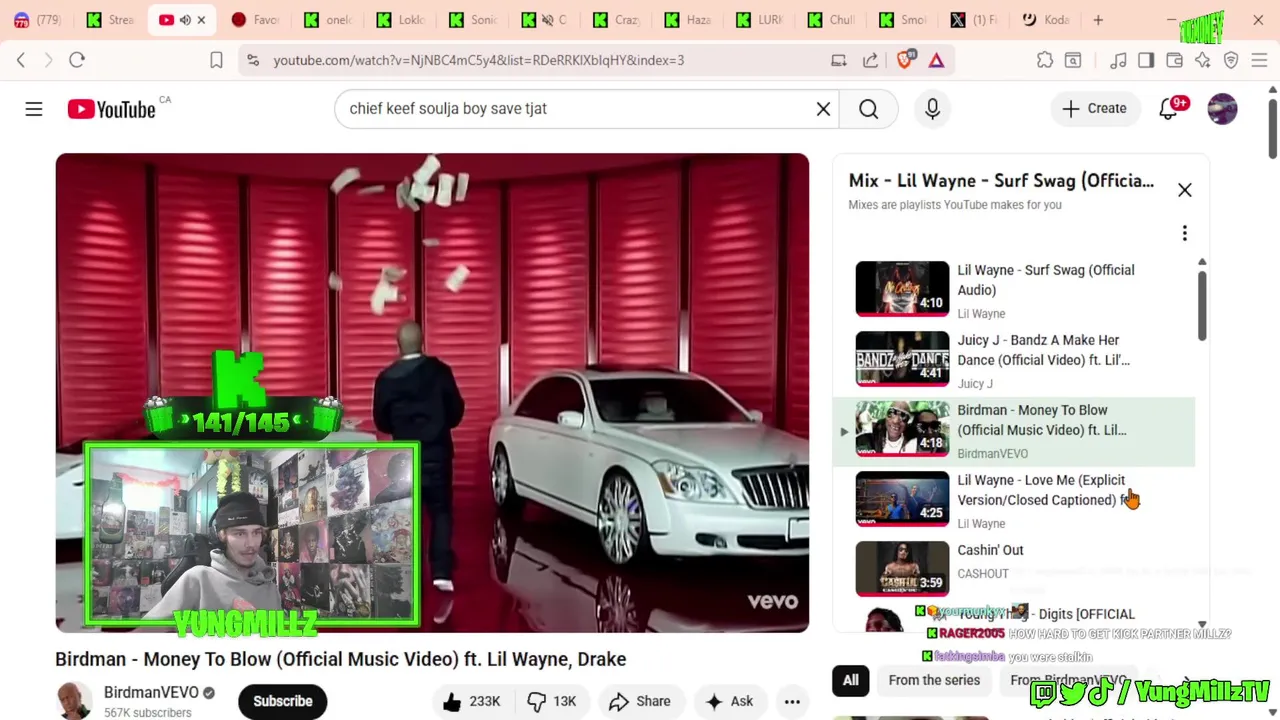This screenshot has height=720, width=1280.
Task: Open the BirdmanVEVO channel avatar
Action: 74,701
